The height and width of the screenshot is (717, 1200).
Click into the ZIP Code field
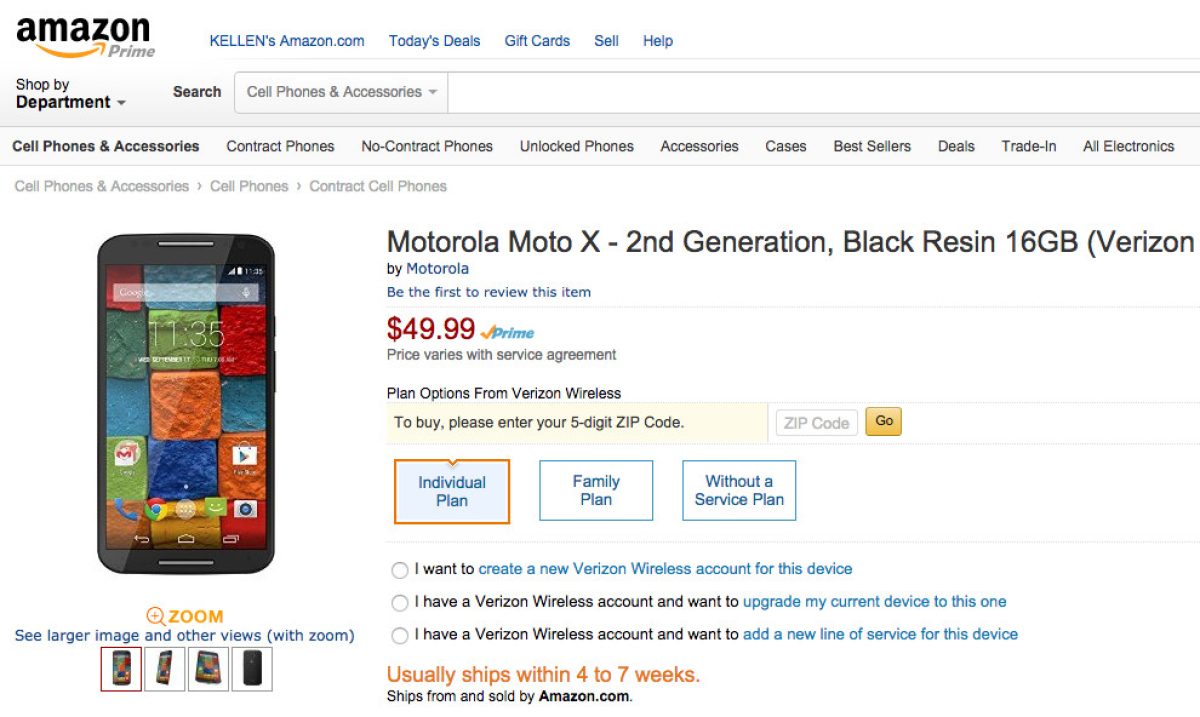click(816, 423)
